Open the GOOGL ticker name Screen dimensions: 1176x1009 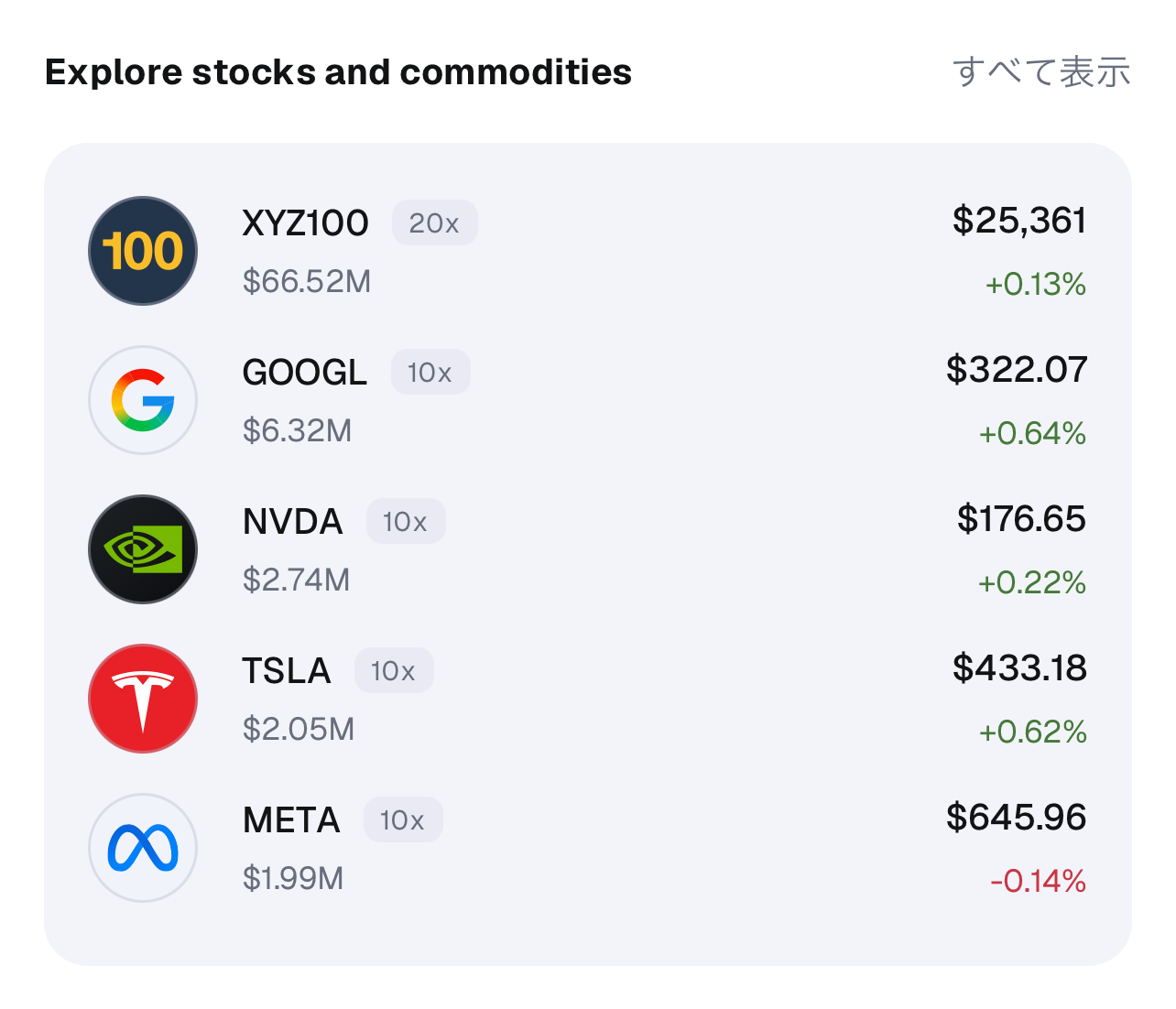coord(305,372)
